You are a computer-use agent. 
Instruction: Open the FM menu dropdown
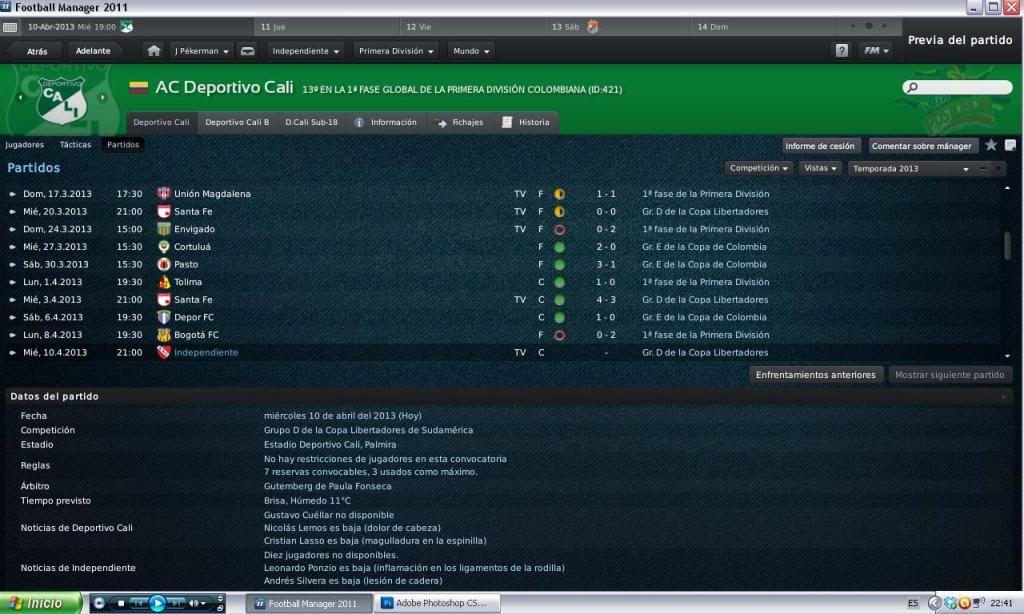point(876,50)
